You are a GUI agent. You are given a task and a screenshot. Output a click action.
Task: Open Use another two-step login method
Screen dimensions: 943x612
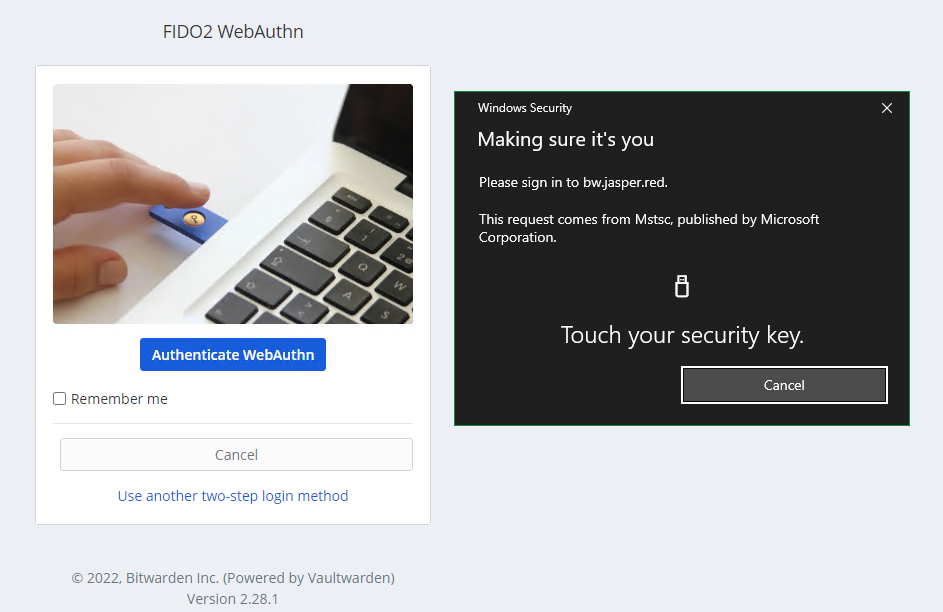click(233, 496)
